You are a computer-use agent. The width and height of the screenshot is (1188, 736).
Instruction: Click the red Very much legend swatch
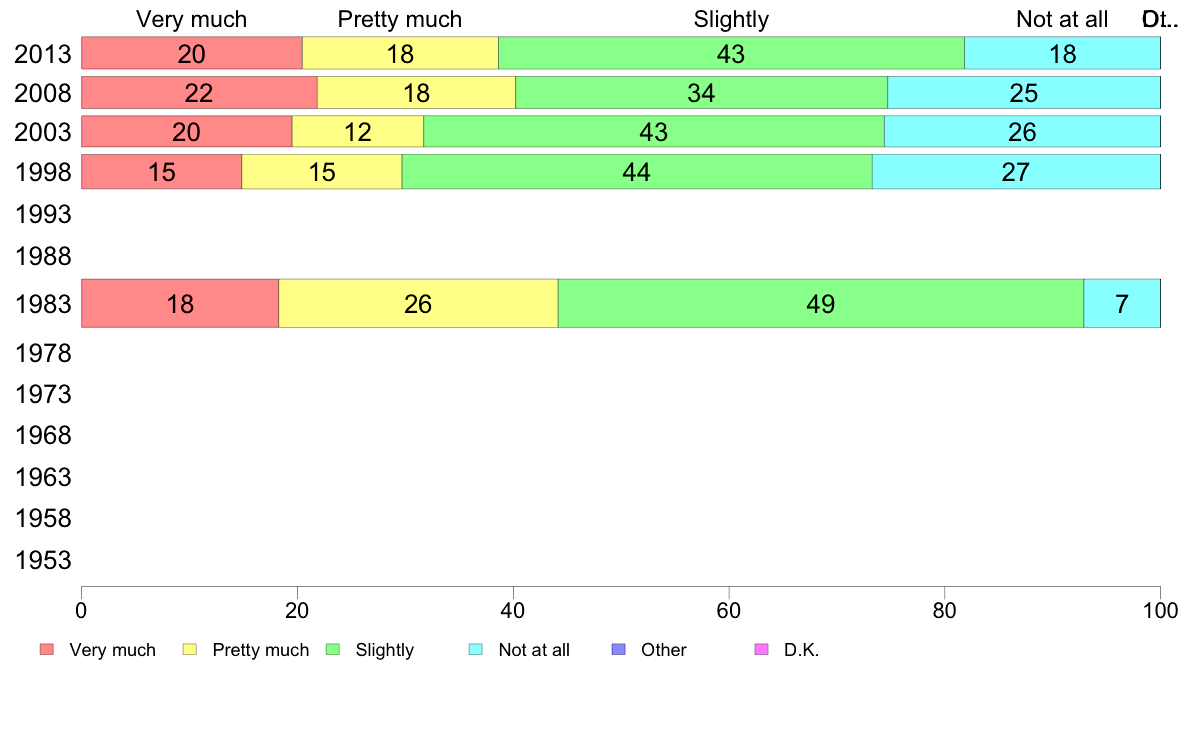tap(47, 650)
